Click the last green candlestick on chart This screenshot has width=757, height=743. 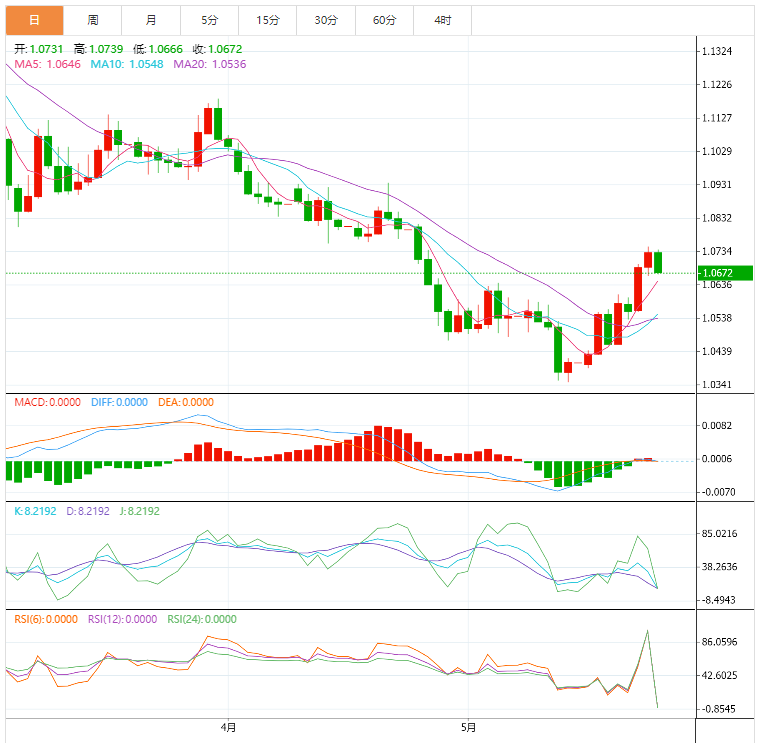658,262
